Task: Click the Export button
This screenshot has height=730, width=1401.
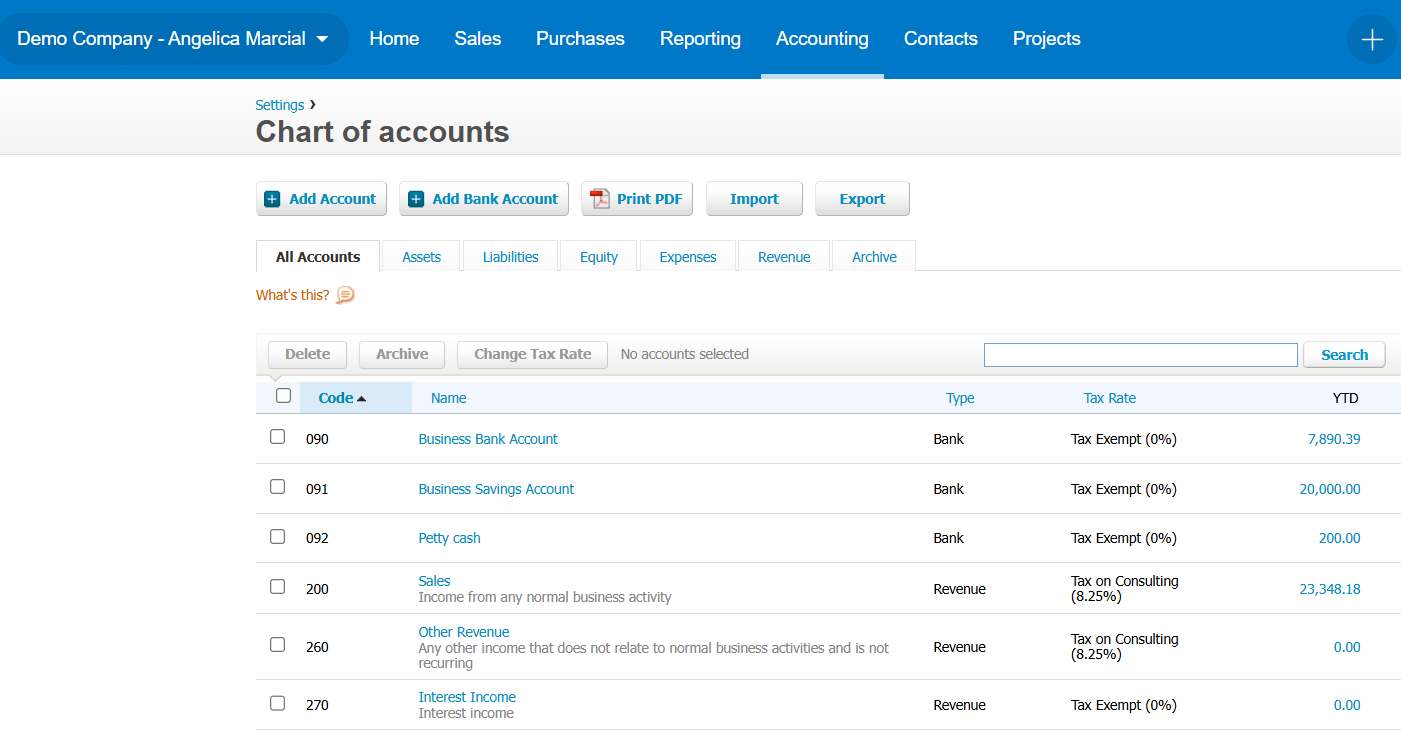Action: tap(862, 199)
